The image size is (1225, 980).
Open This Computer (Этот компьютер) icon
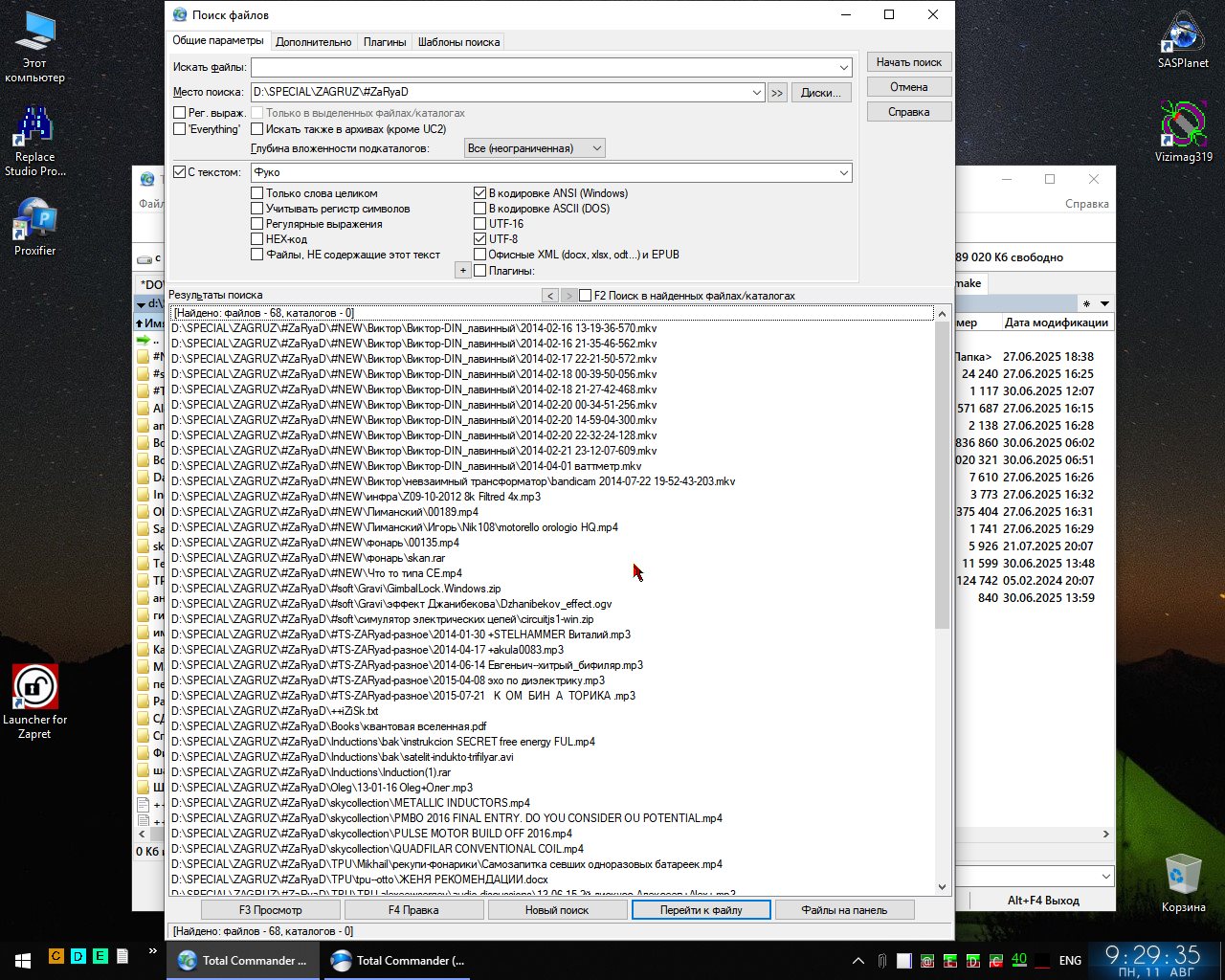tap(34, 43)
